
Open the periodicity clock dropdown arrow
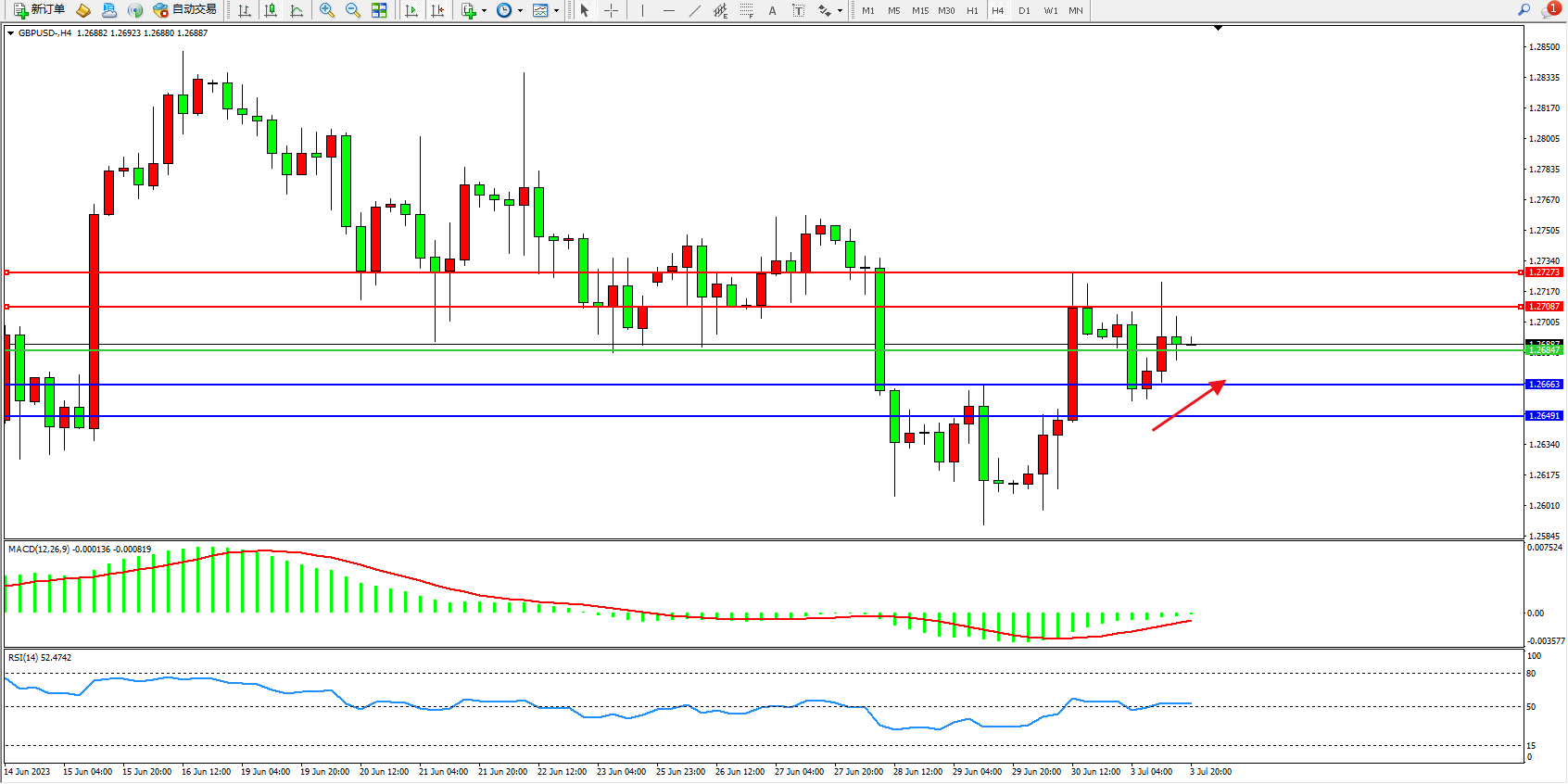[520, 11]
